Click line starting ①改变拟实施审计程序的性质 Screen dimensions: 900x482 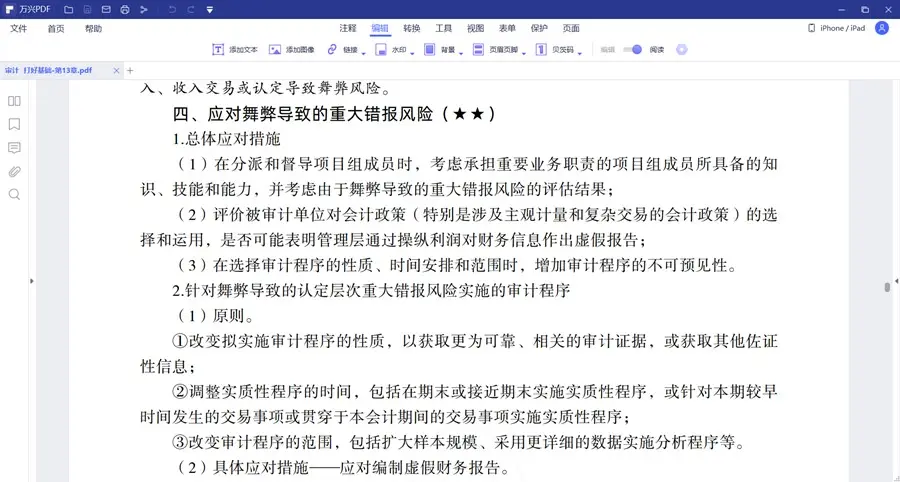pyautogui.click(x=475, y=341)
